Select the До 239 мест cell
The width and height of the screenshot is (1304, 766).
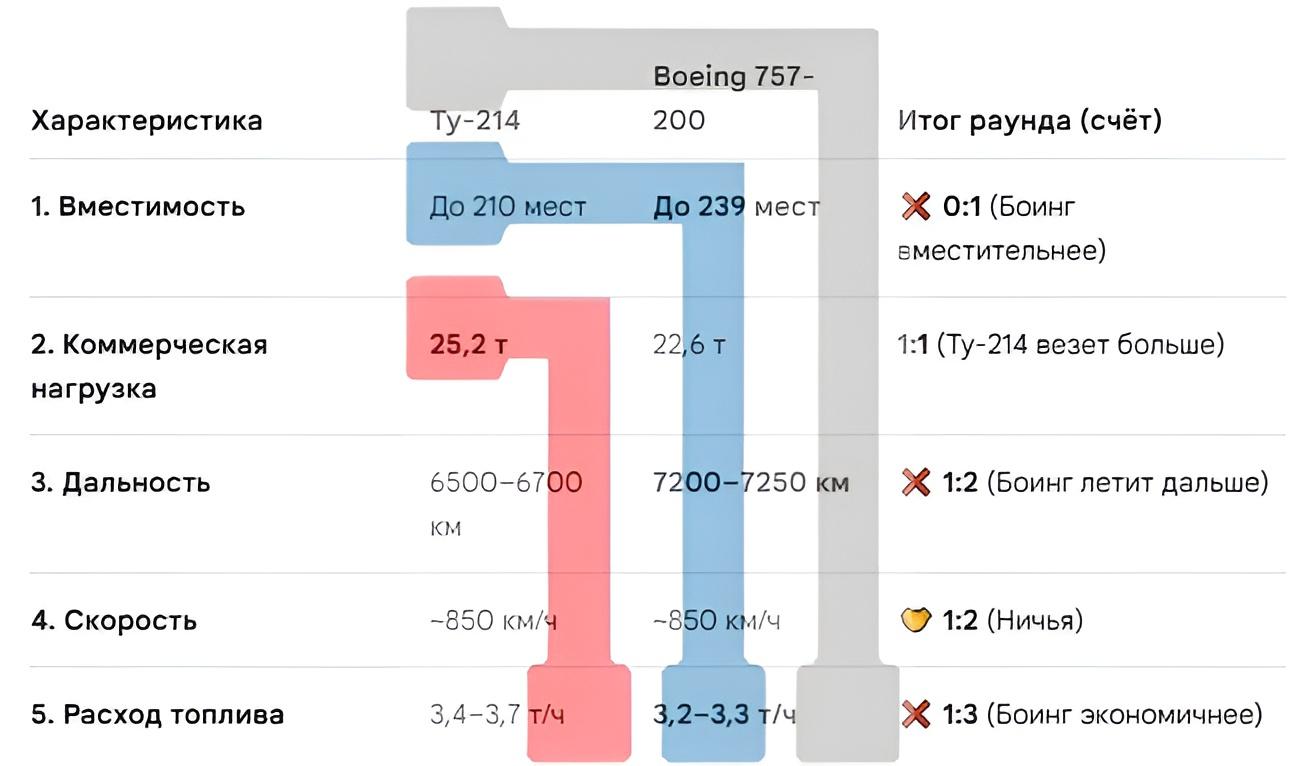736,207
